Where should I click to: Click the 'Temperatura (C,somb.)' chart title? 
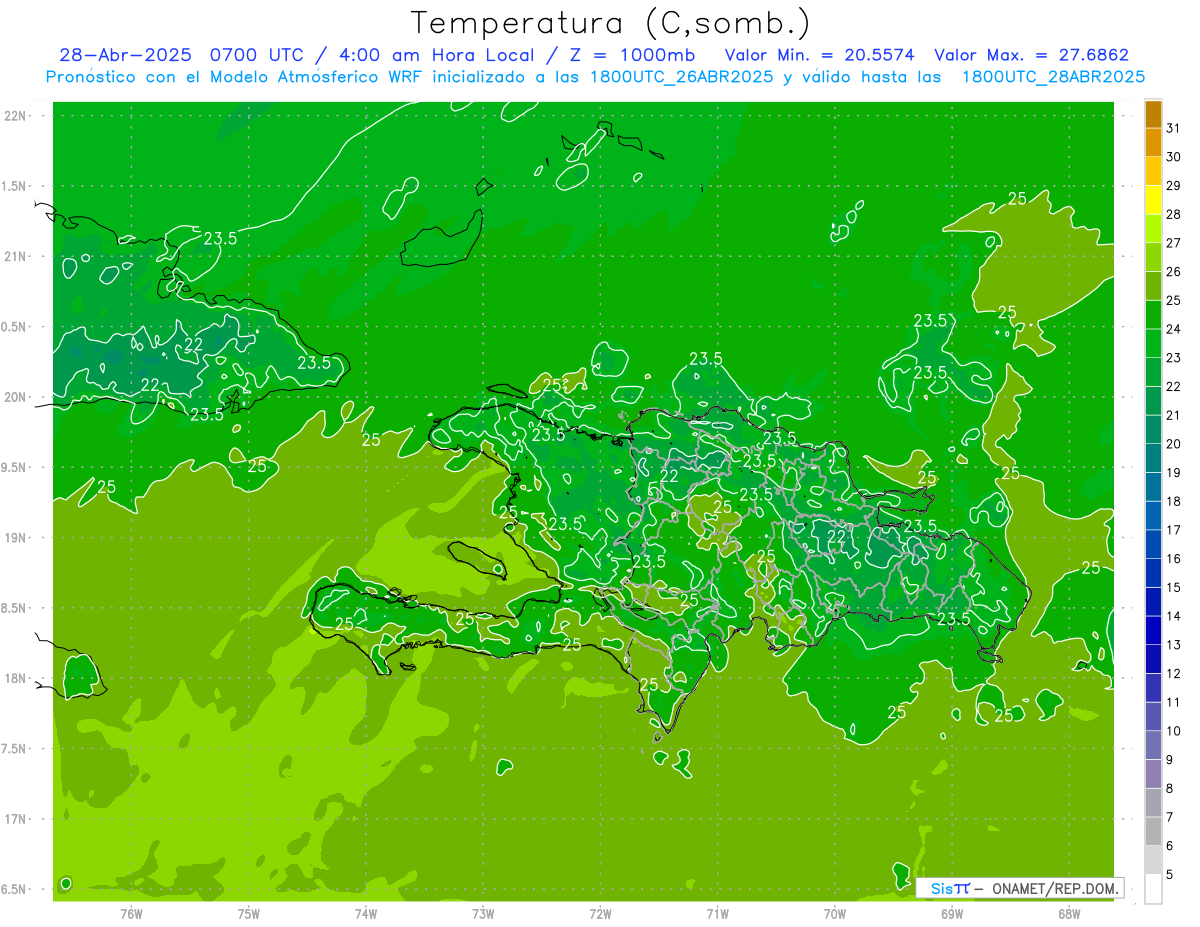(611, 23)
